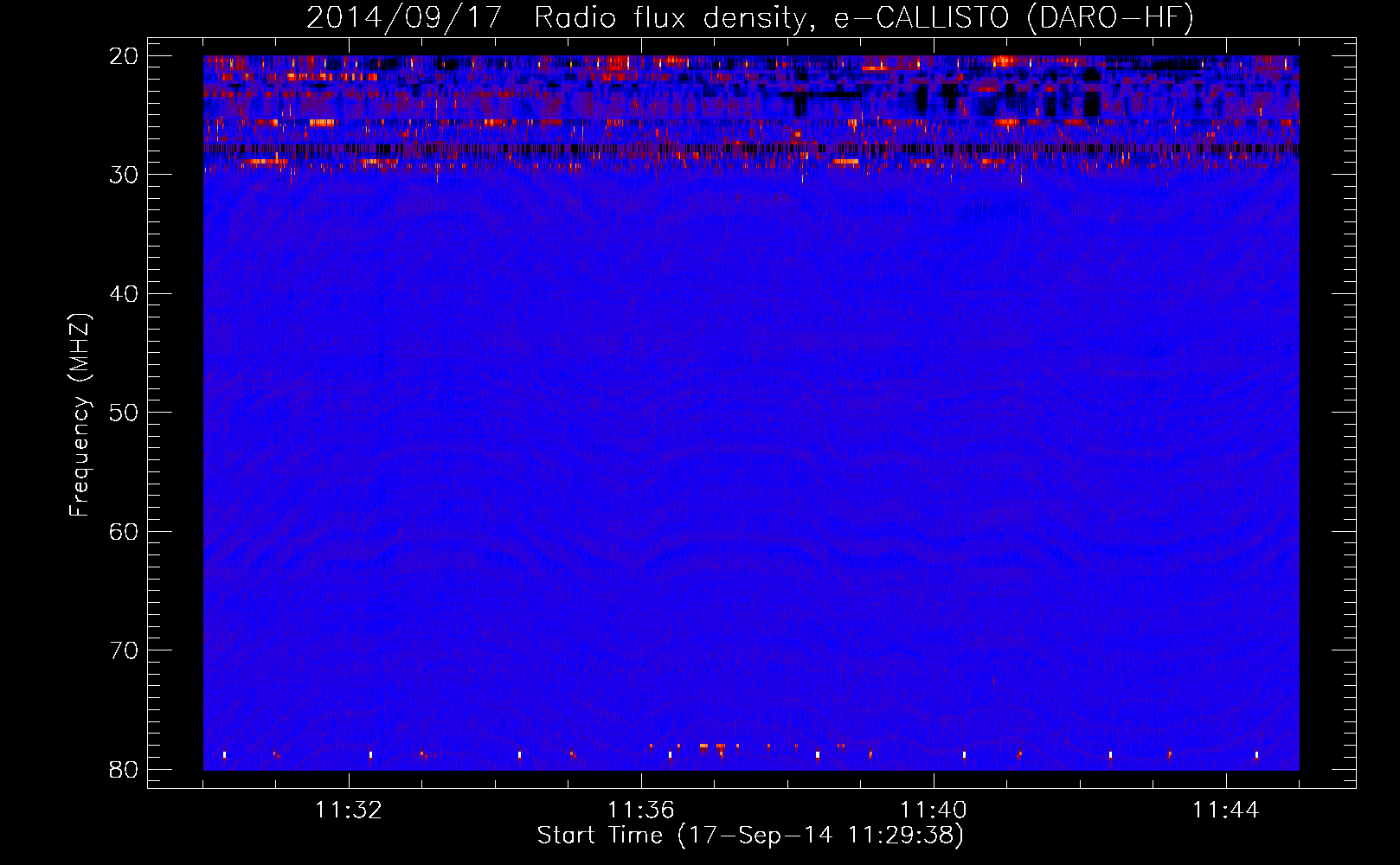Viewport: 1400px width, 865px height.
Task: Click the 70 MHz frequency tick label
Action: click(x=125, y=650)
